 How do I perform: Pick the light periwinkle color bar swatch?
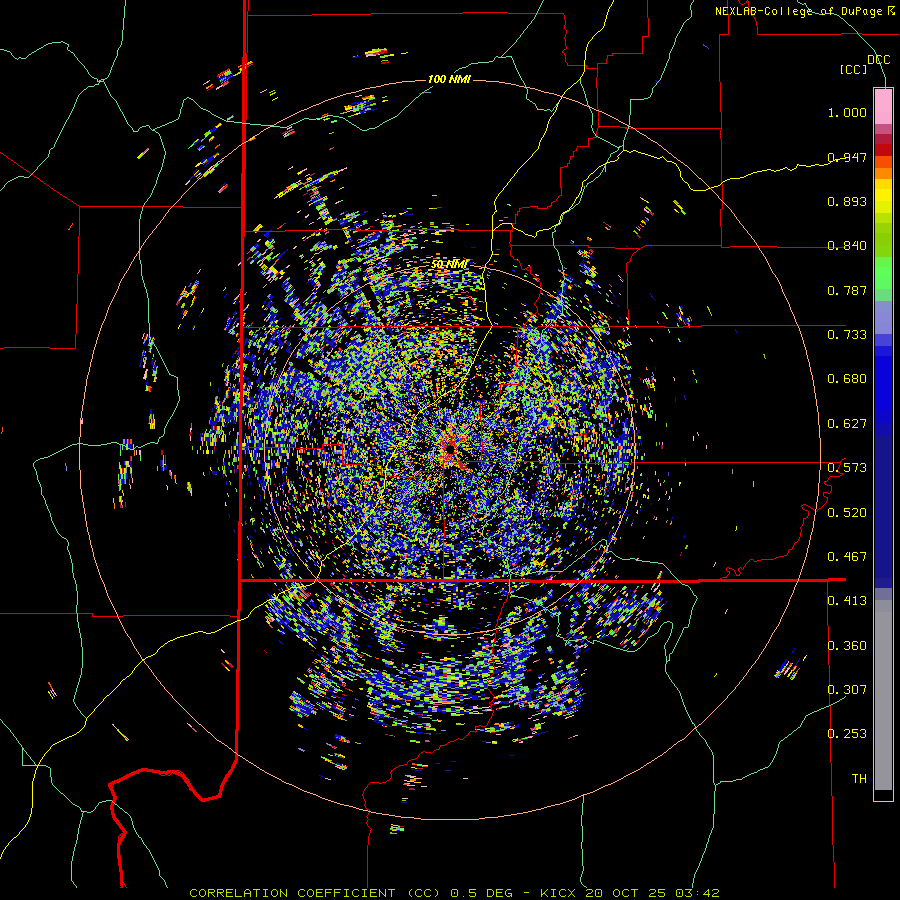[x=883, y=317]
